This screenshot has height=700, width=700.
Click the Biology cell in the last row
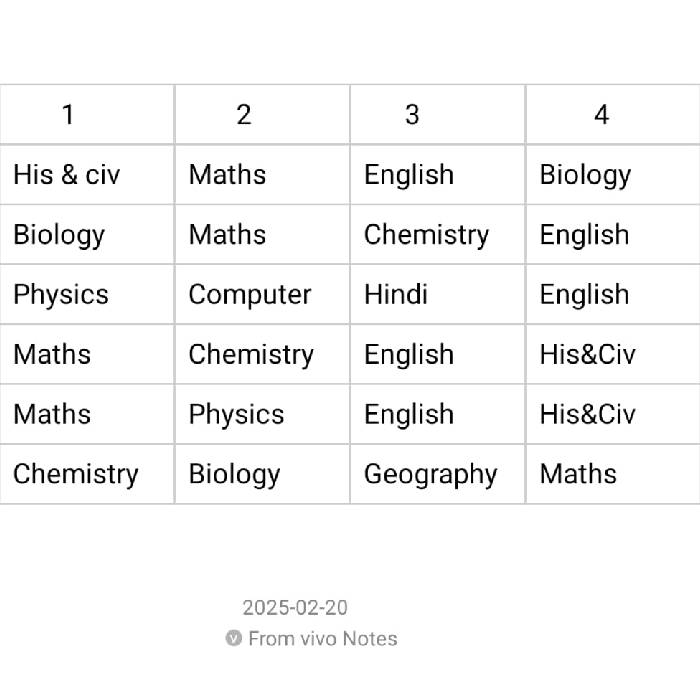pos(262,474)
